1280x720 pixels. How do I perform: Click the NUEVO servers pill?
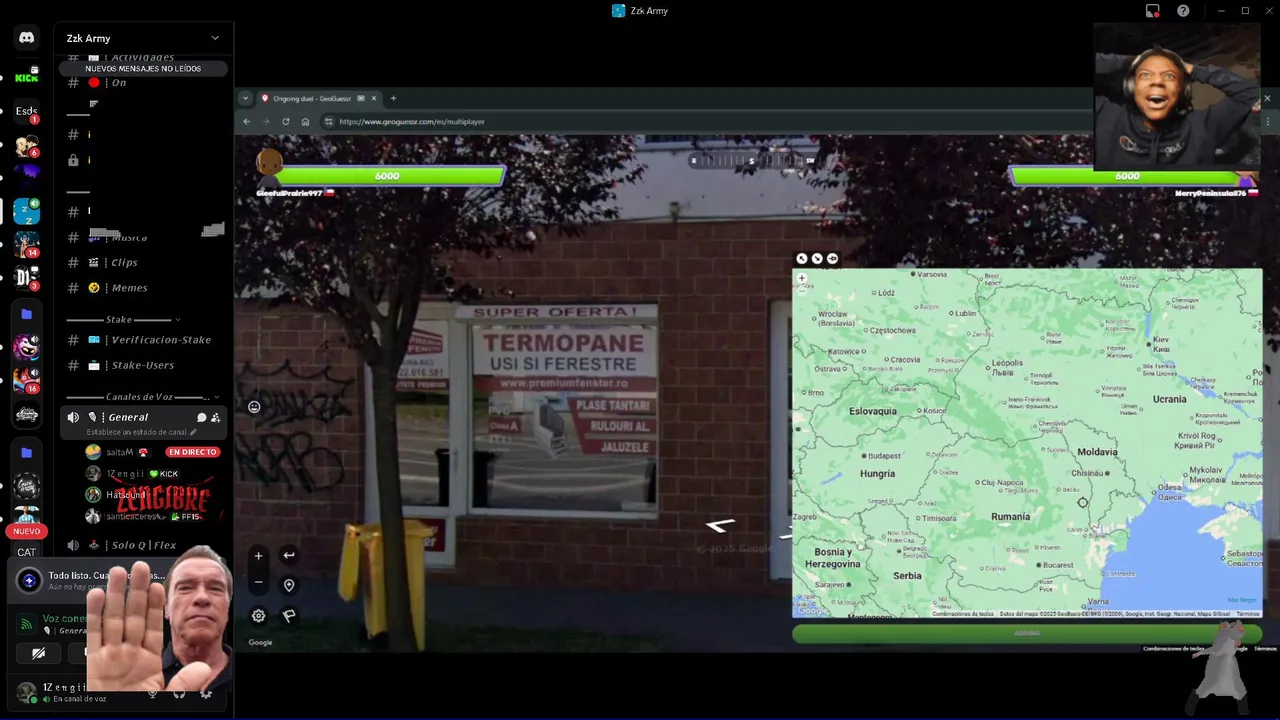(x=26, y=531)
